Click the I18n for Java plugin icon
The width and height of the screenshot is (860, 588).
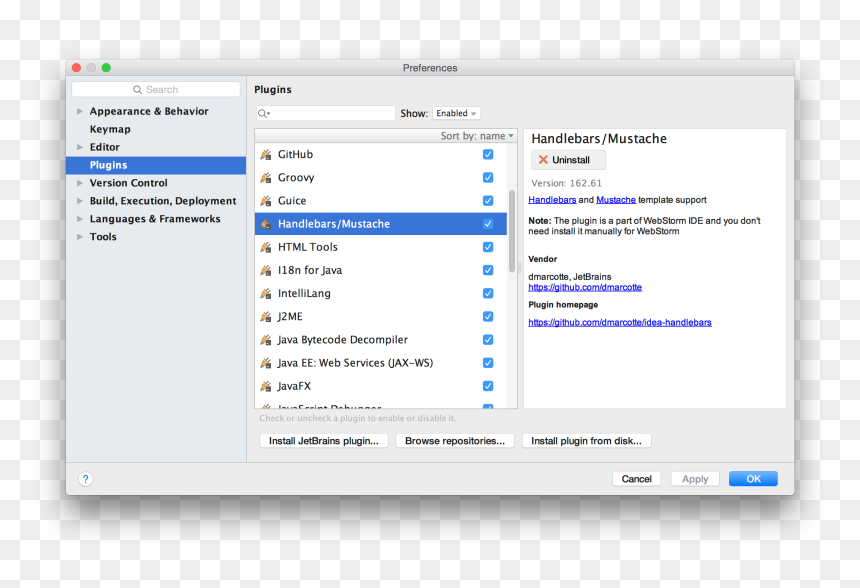point(266,270)
